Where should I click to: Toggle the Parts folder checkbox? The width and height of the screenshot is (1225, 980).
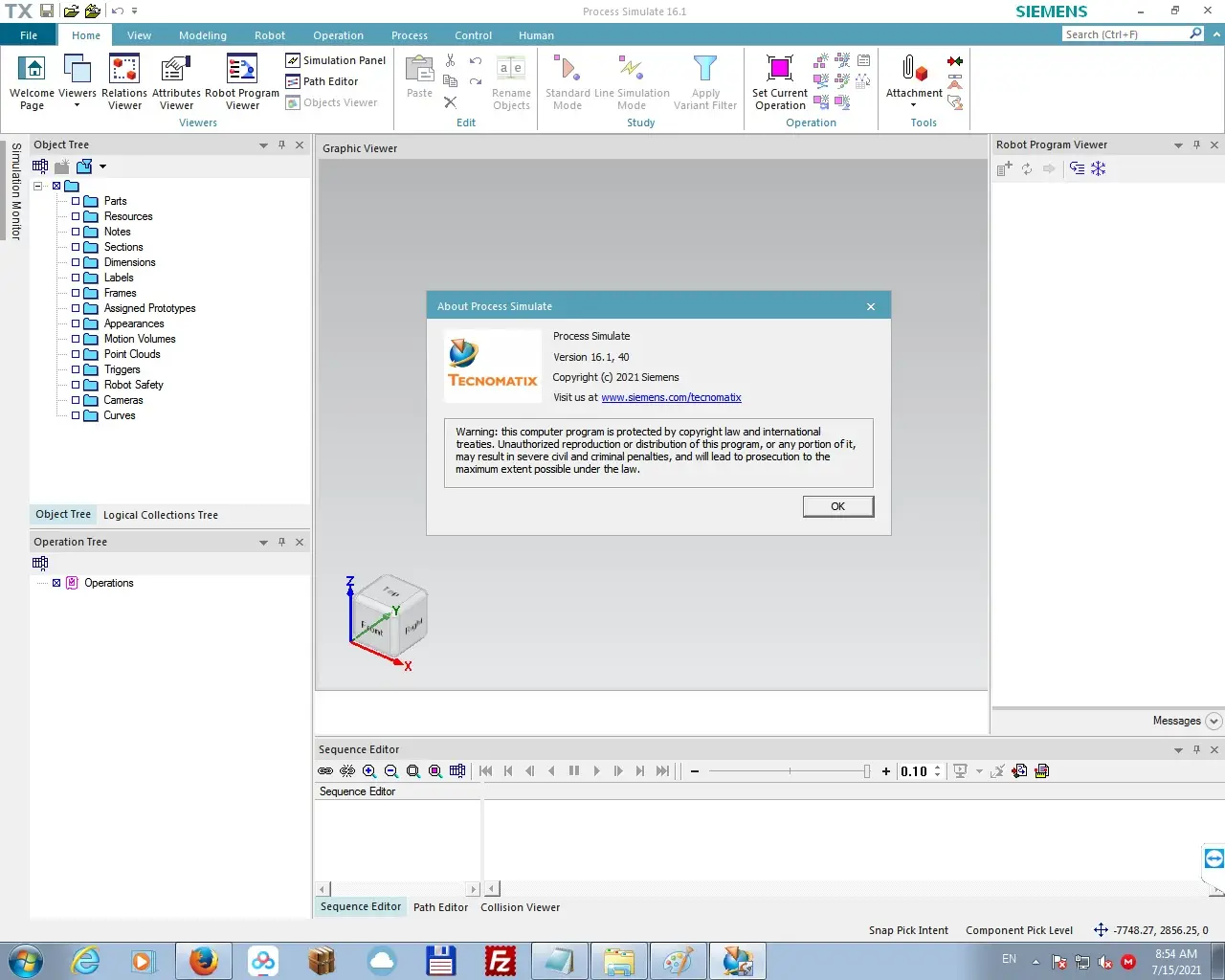coord(76,201)
